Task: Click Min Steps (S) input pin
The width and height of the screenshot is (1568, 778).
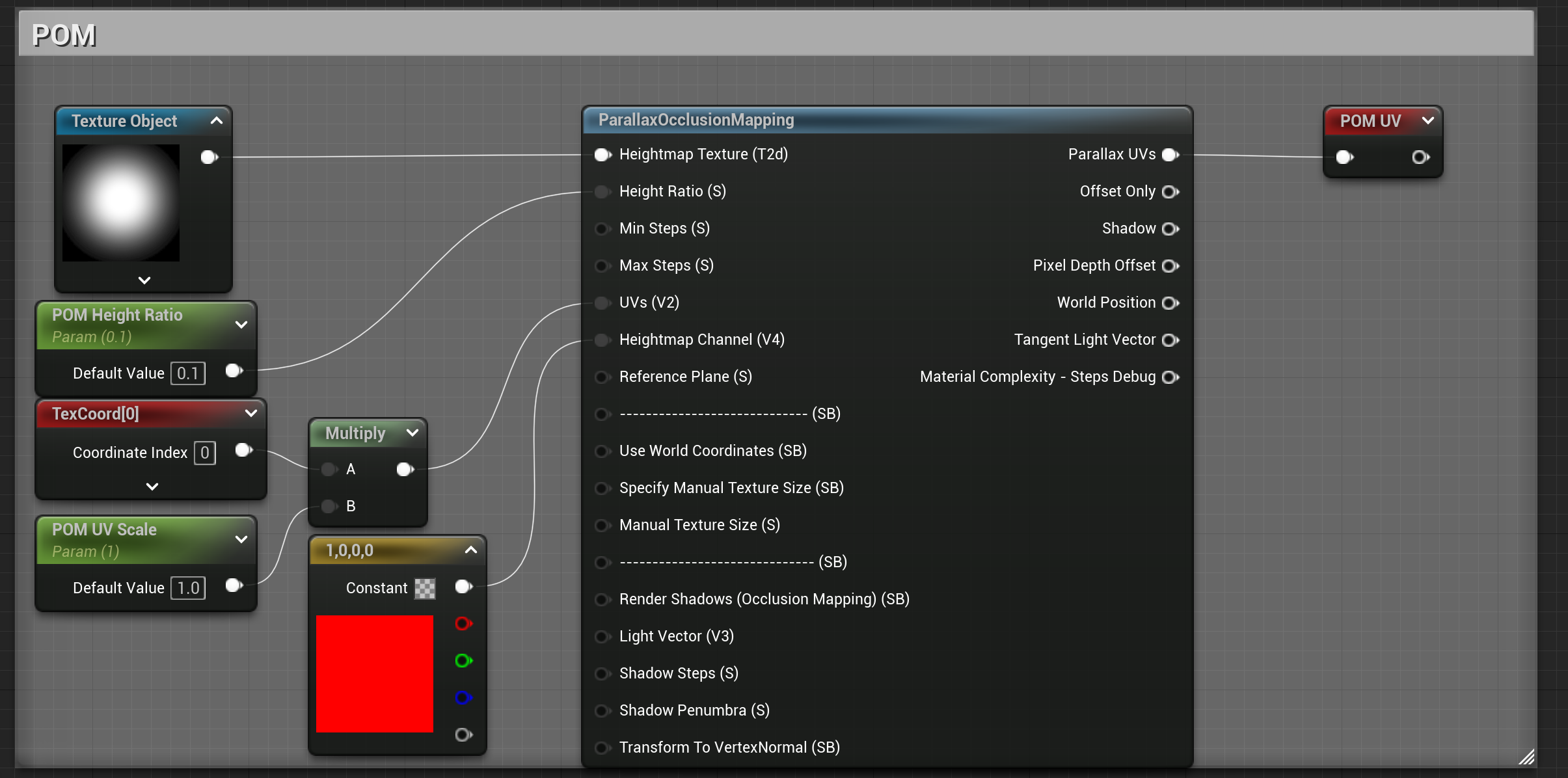Action: click(603, 229)
